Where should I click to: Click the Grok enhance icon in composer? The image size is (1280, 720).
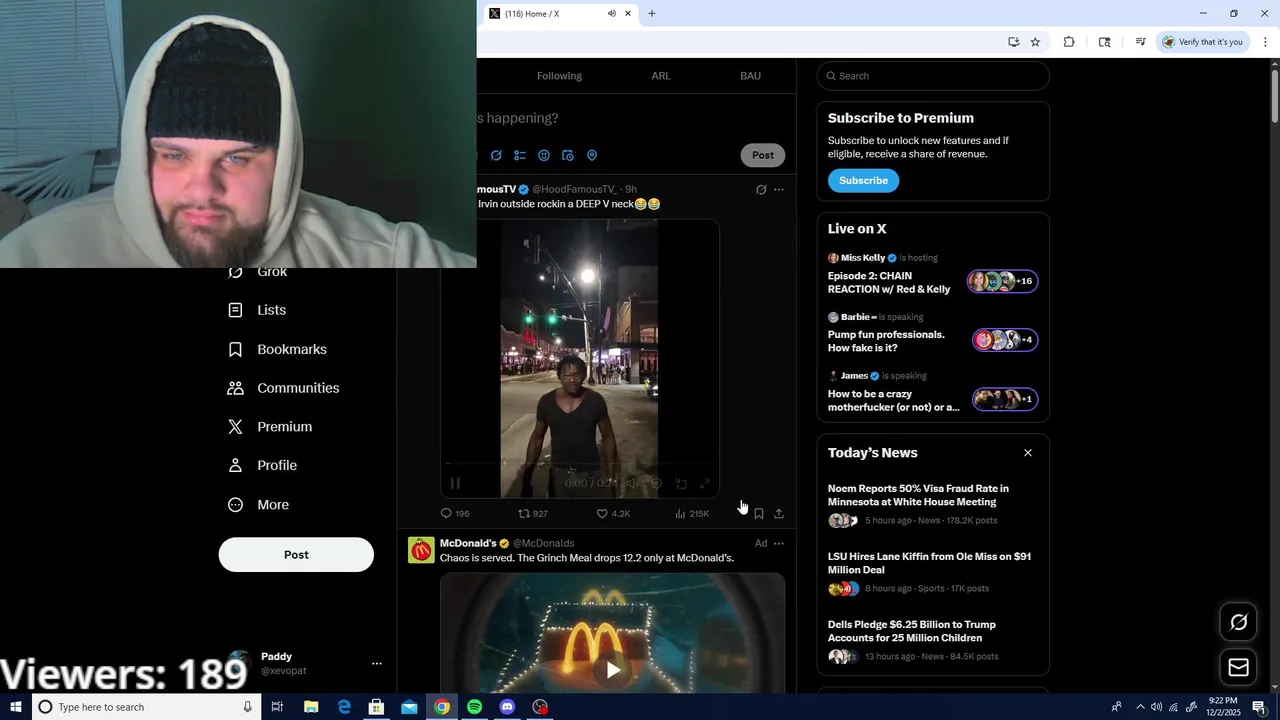click(496, 155)
